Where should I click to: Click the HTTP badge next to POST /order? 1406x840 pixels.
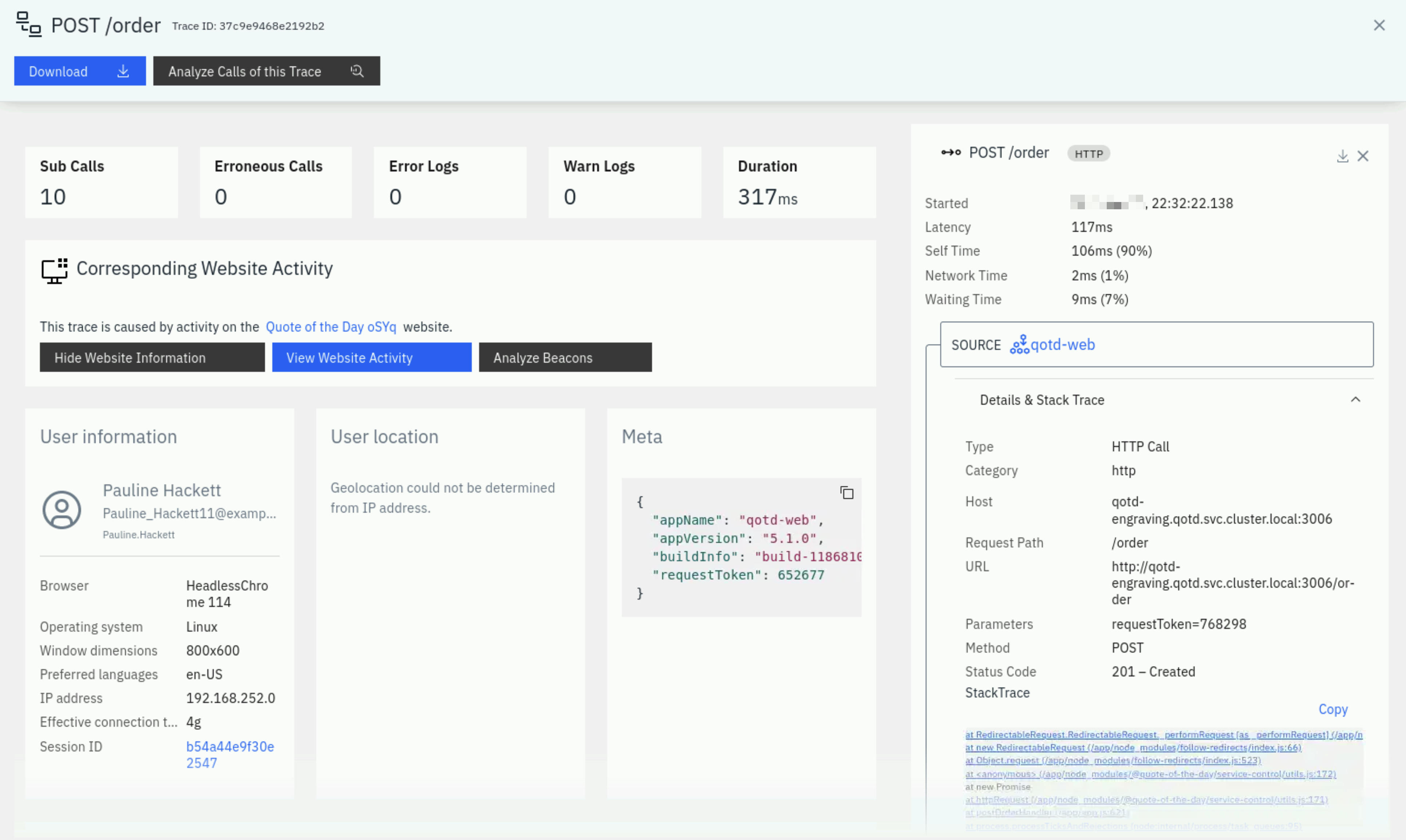[x=1089, y=153]
